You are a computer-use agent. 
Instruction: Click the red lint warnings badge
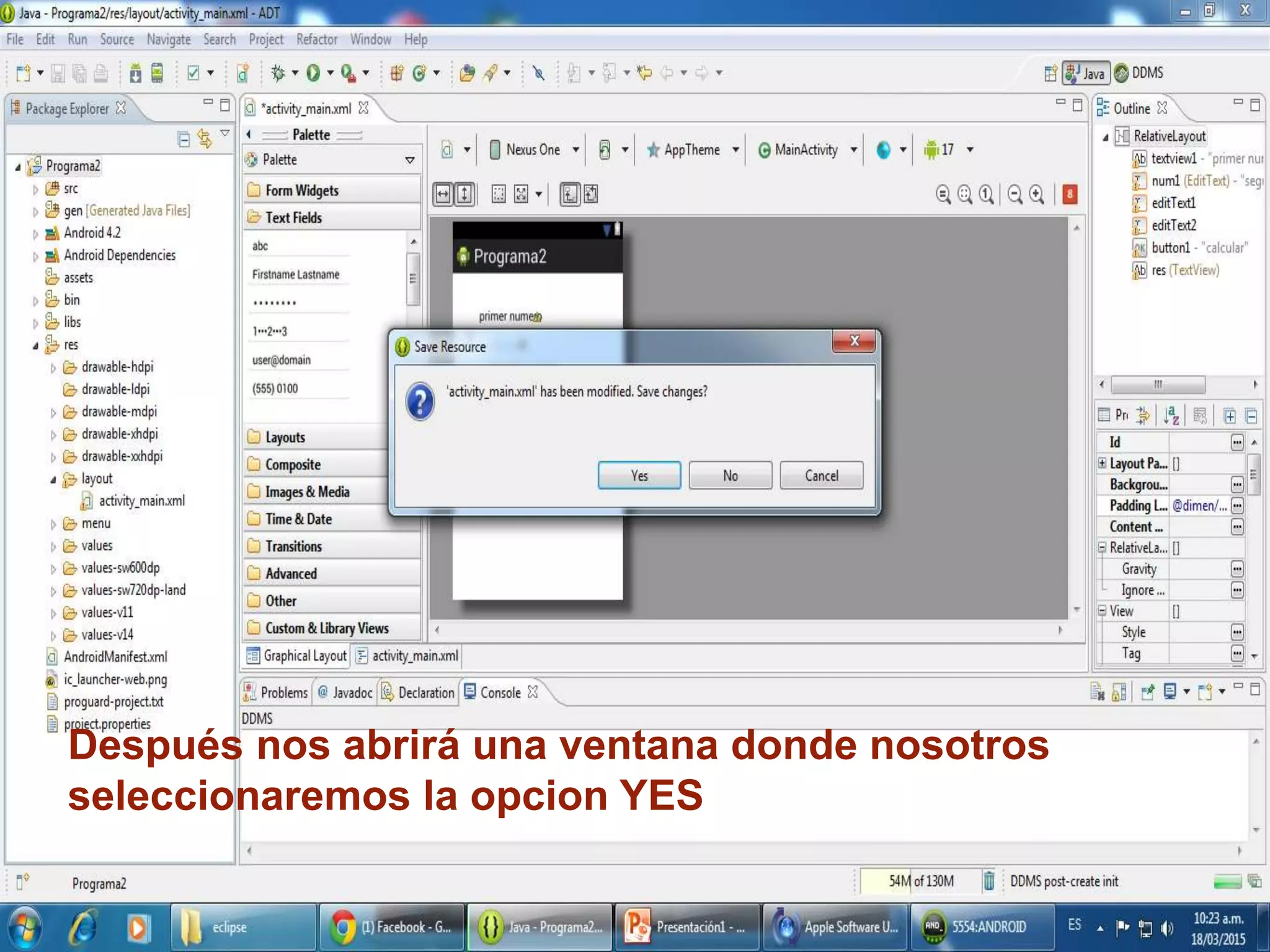(x=1069, y=195)
